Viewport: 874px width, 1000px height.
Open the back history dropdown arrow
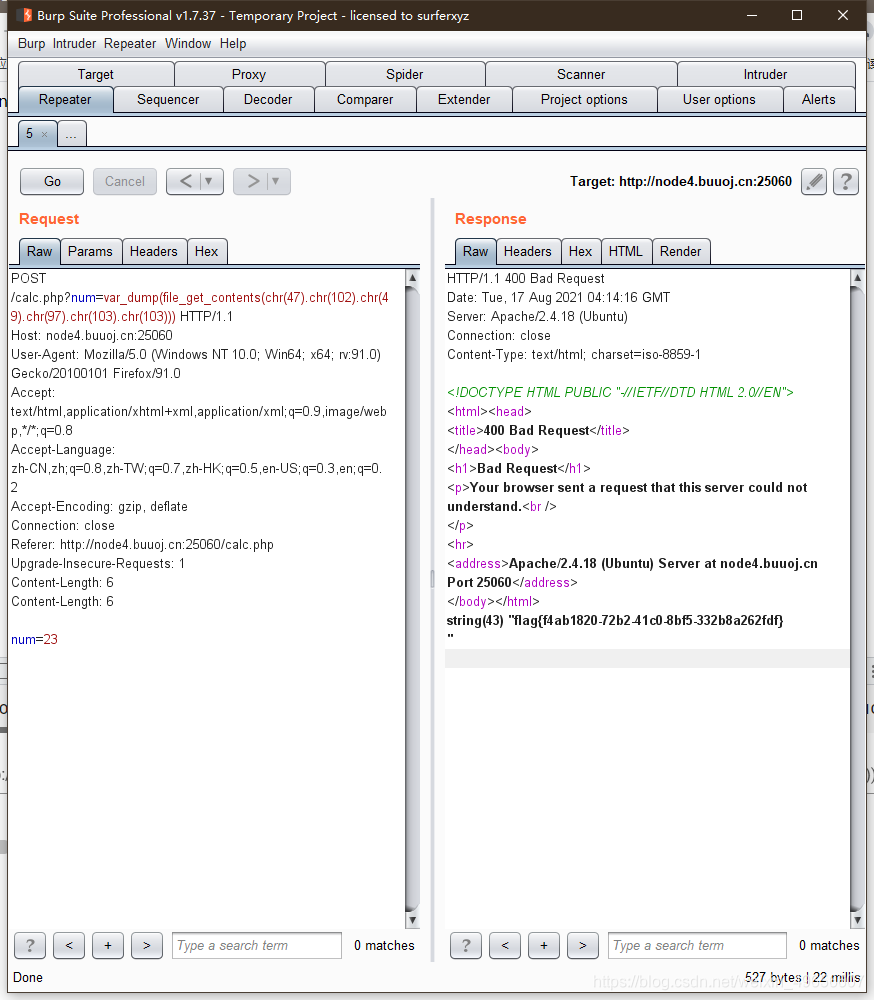pos(209,182)
